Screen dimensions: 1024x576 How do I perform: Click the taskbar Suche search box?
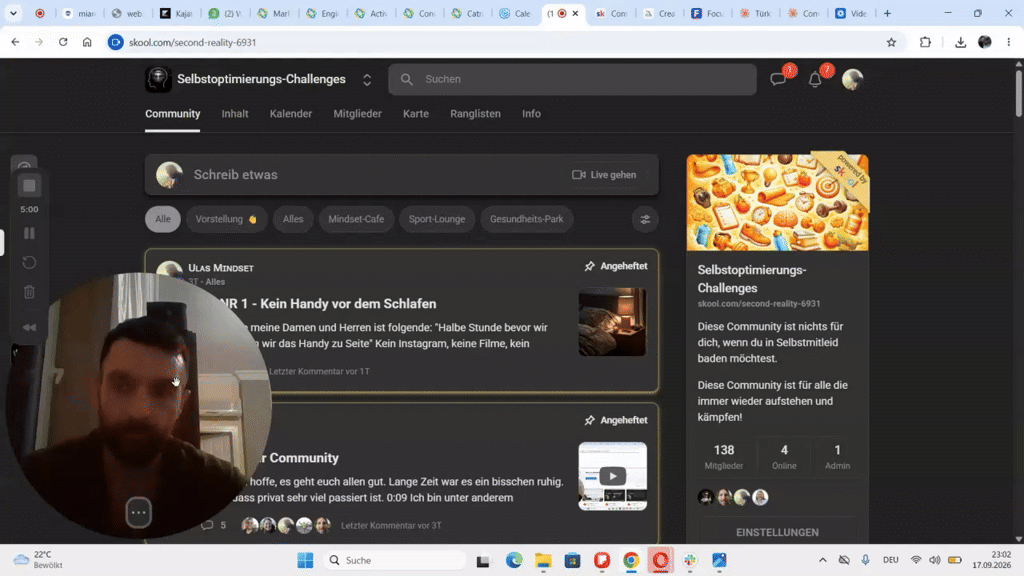(x=396, y=560)
